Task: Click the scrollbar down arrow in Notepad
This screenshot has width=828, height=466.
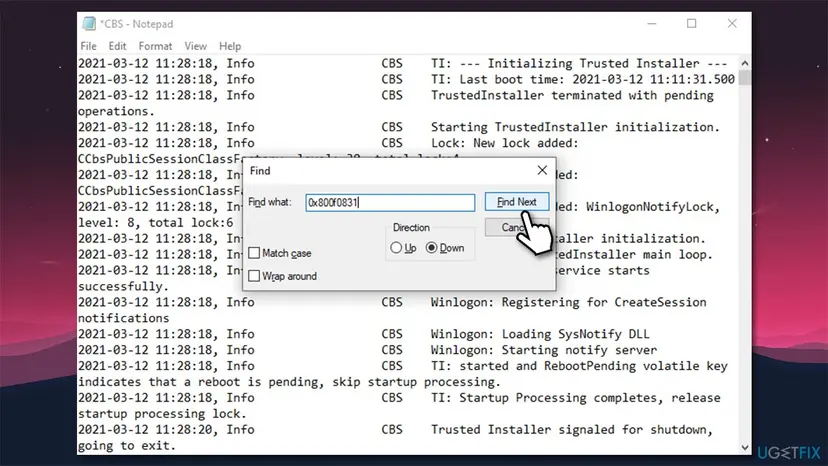Action: coord(745,447)
